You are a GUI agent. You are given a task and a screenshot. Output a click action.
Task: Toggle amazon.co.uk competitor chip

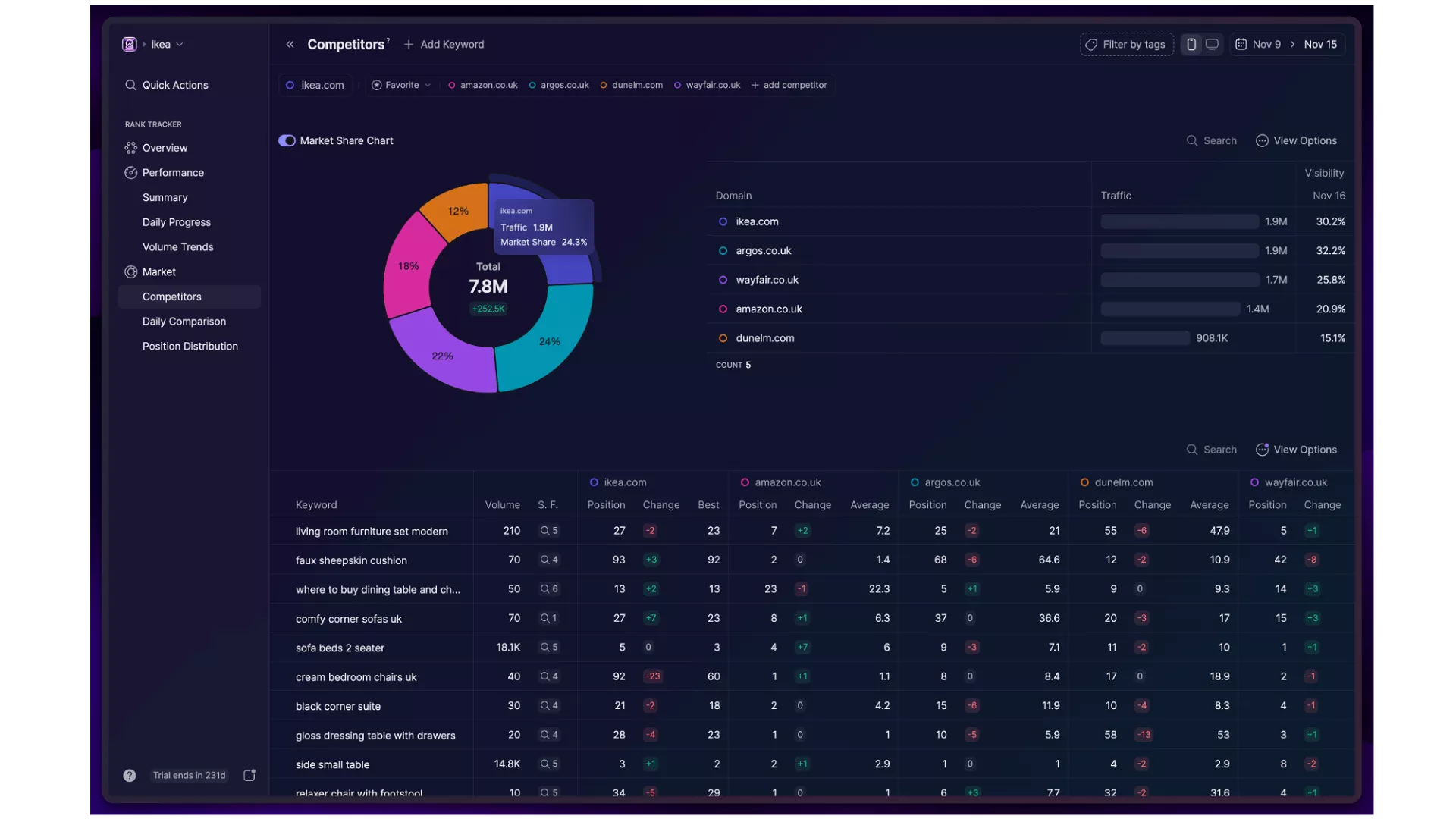pos(483,85)
